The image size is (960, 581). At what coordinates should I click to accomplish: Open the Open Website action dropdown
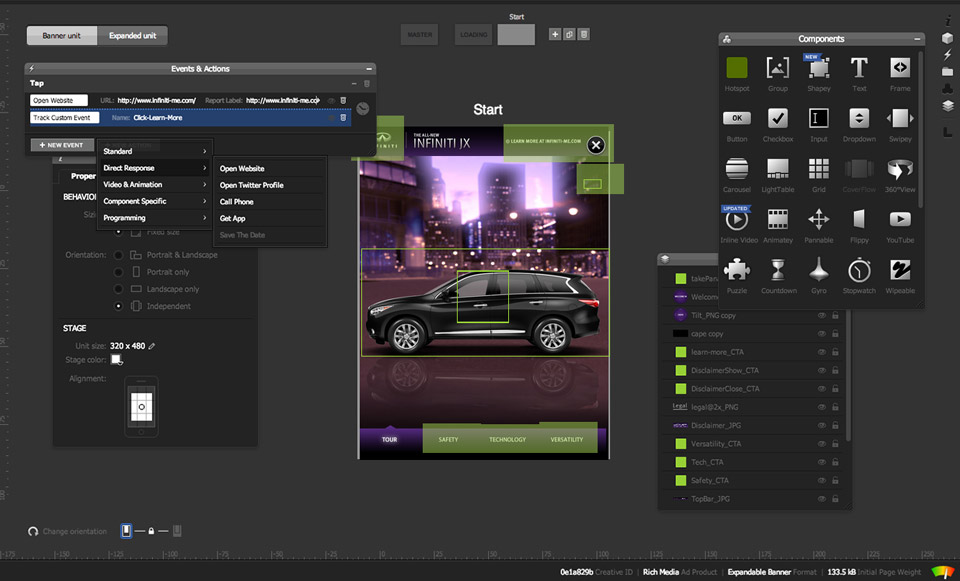[x=59, y=100]
